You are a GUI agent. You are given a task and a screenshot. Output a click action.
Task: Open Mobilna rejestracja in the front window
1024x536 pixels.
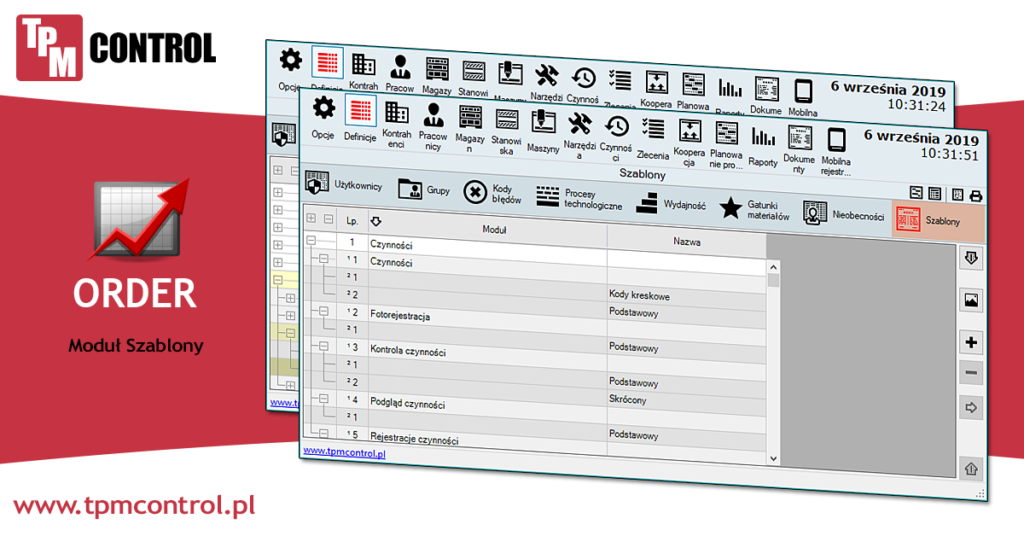click(836, 152)
